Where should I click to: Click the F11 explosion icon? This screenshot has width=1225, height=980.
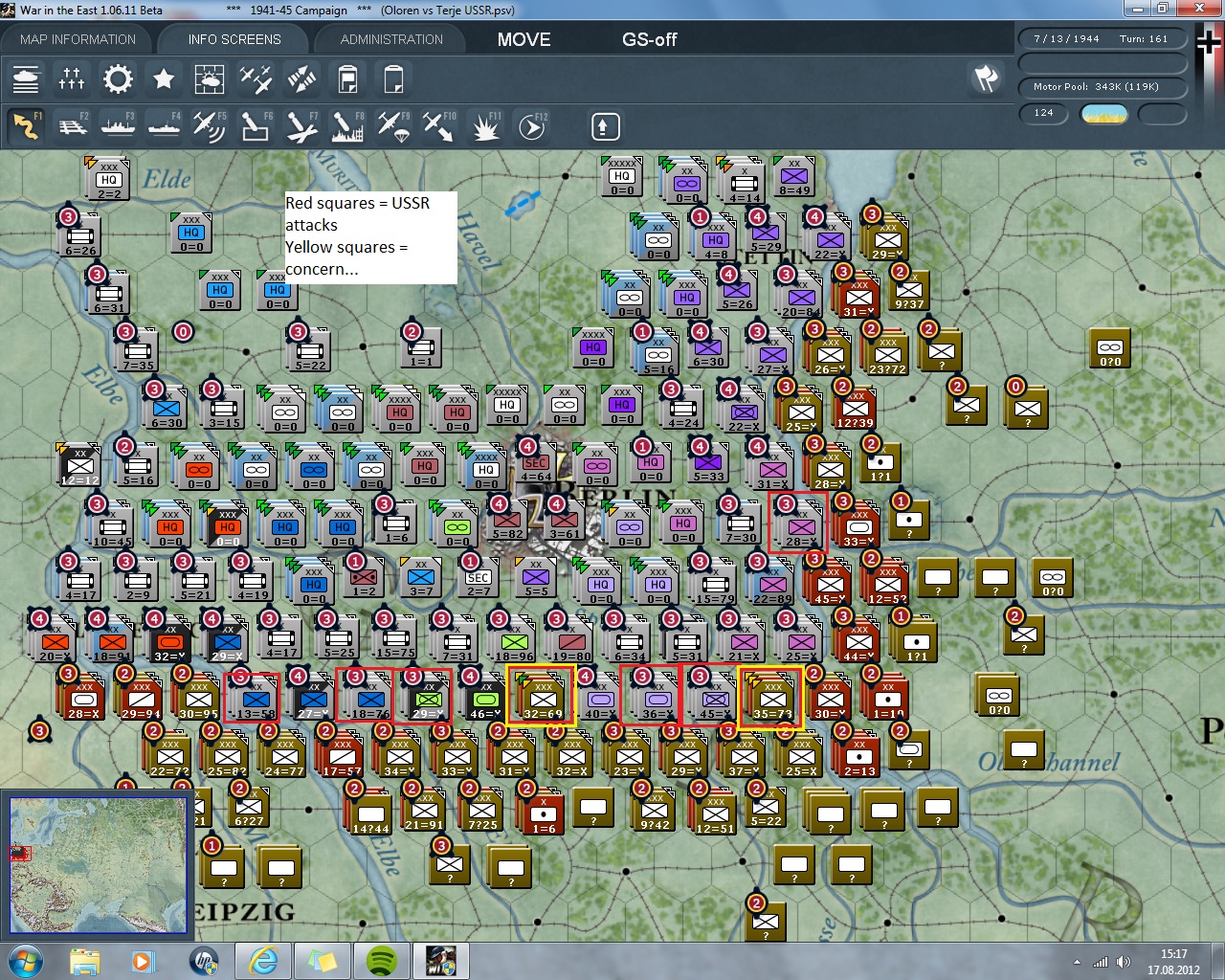pyautogui.click(x=486, y=126)
